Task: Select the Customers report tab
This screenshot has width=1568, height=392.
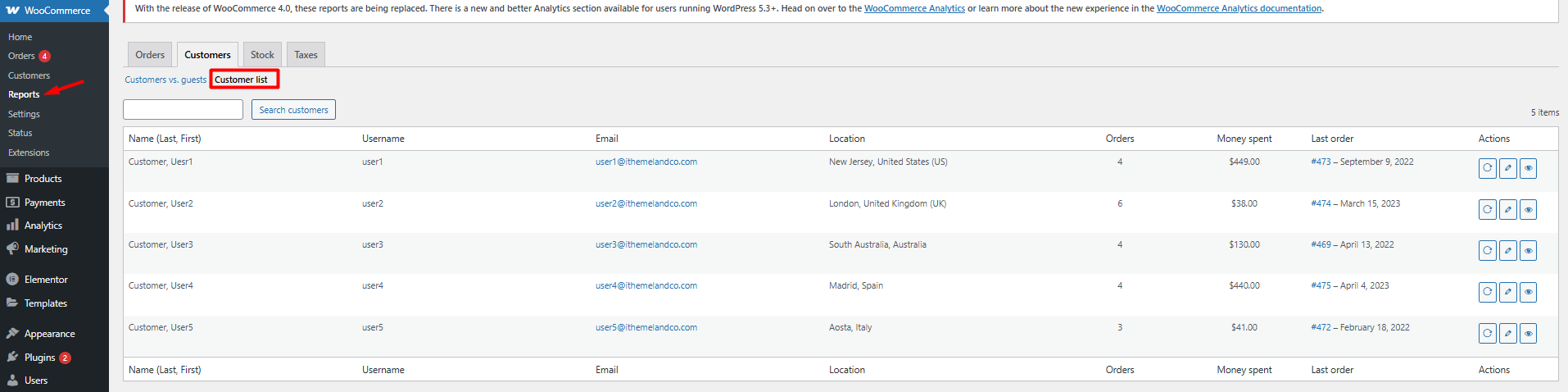Action: coord(207,54)
